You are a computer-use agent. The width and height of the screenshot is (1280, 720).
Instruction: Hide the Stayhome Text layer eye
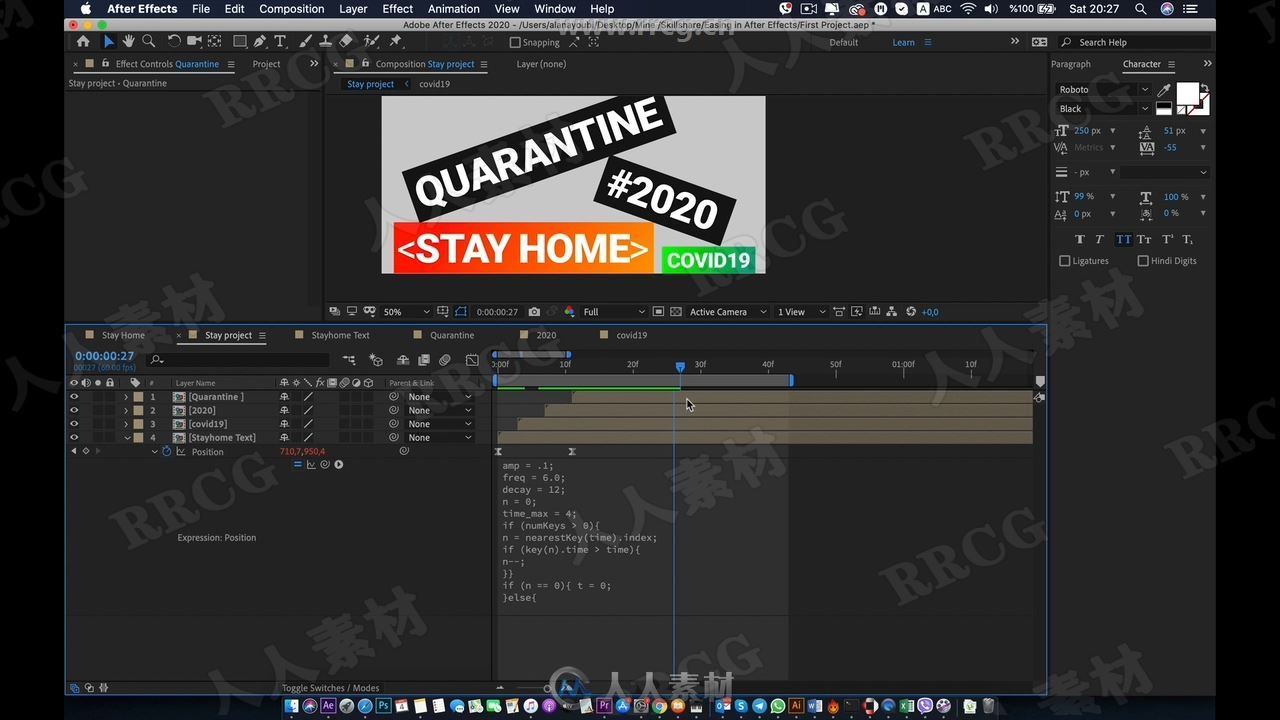click(x=73, y=437)
